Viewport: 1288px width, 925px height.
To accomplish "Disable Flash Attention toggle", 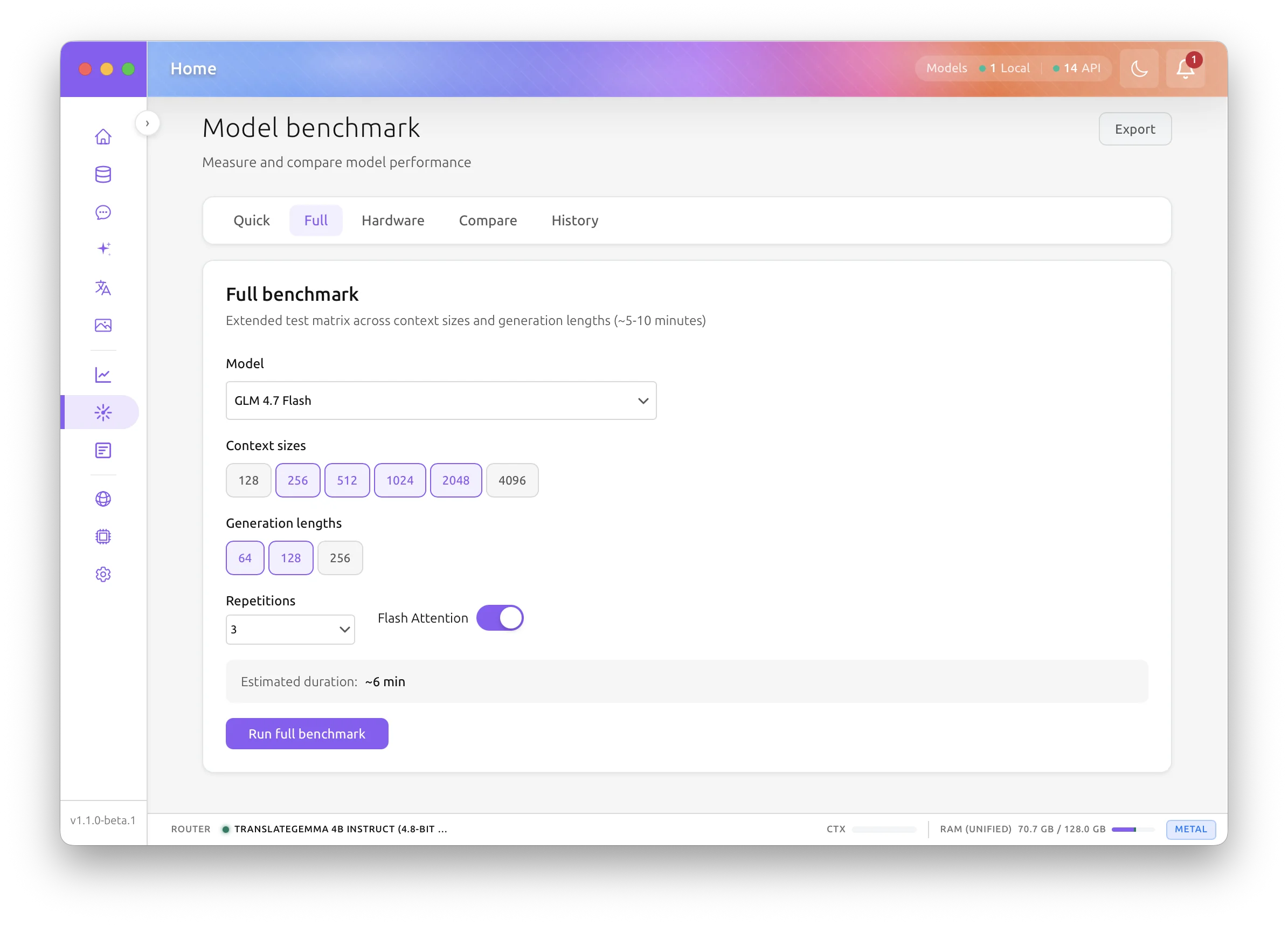I will pyautogui.click(x=500, y=618).
